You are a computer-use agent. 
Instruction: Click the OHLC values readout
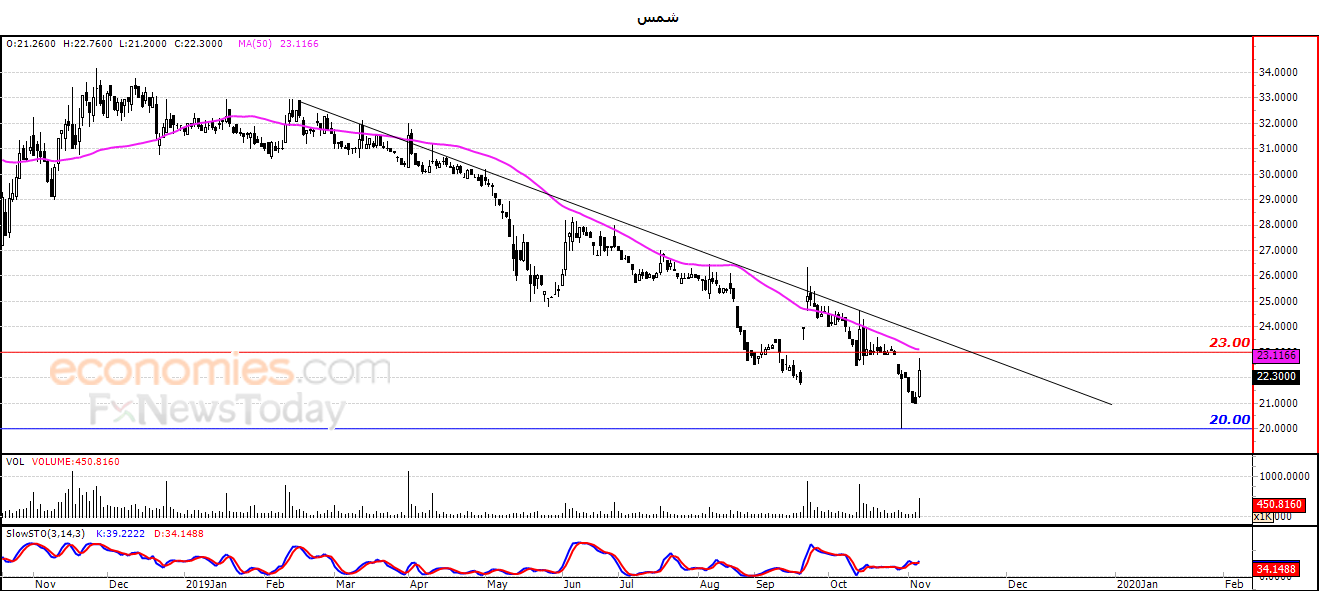tap(117, 44)
